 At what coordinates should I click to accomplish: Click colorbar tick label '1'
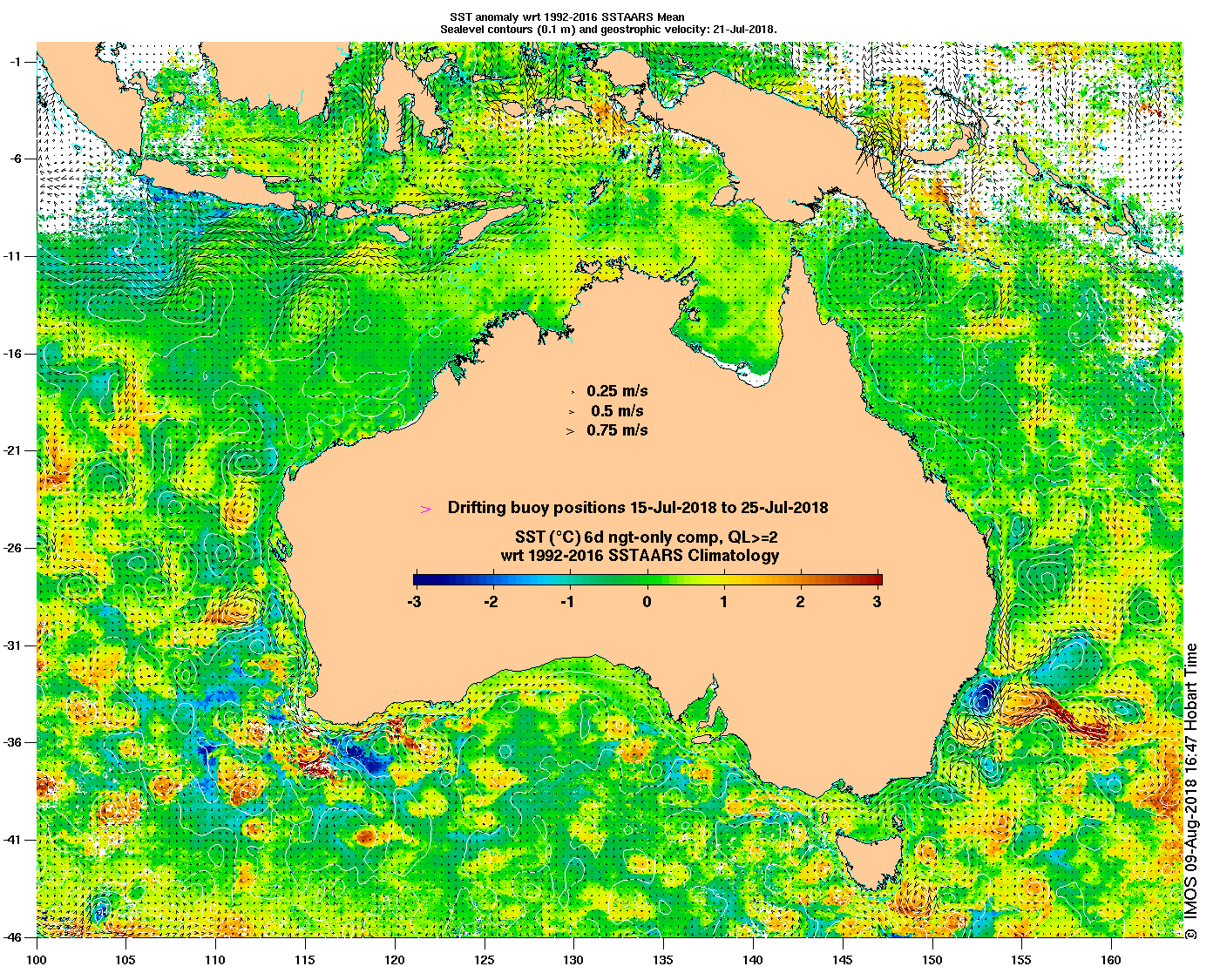[x=724, y=601]
